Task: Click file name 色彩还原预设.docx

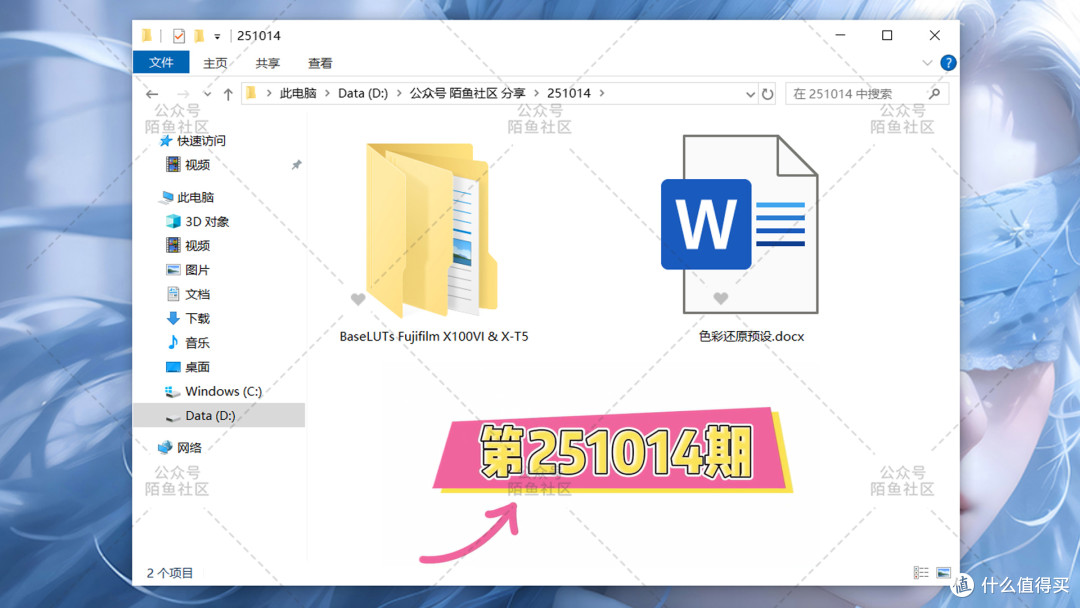Action: click(751, 337)
